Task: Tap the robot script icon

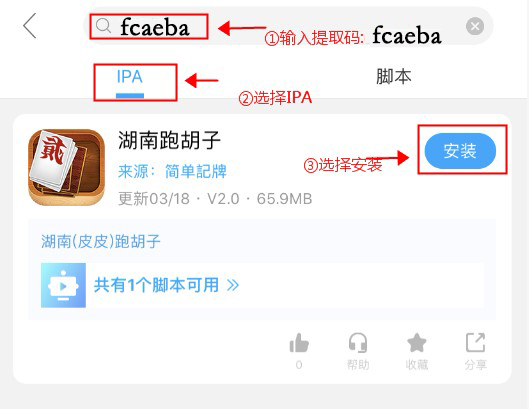Action: pos(63,285)
